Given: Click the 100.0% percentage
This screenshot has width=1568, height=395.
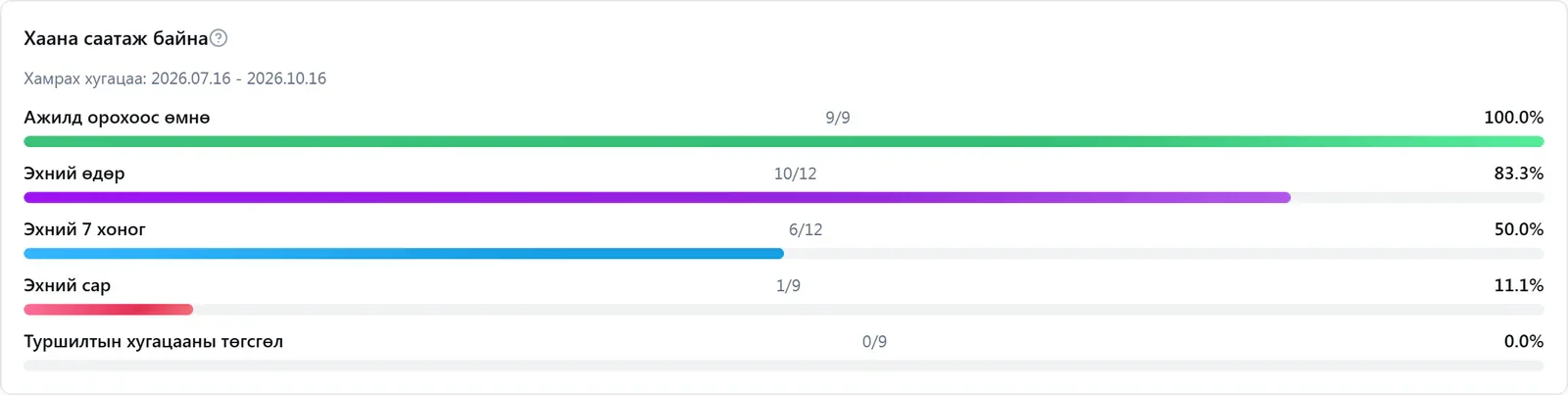Looking at the screenshot, I should pos(1514,118).
